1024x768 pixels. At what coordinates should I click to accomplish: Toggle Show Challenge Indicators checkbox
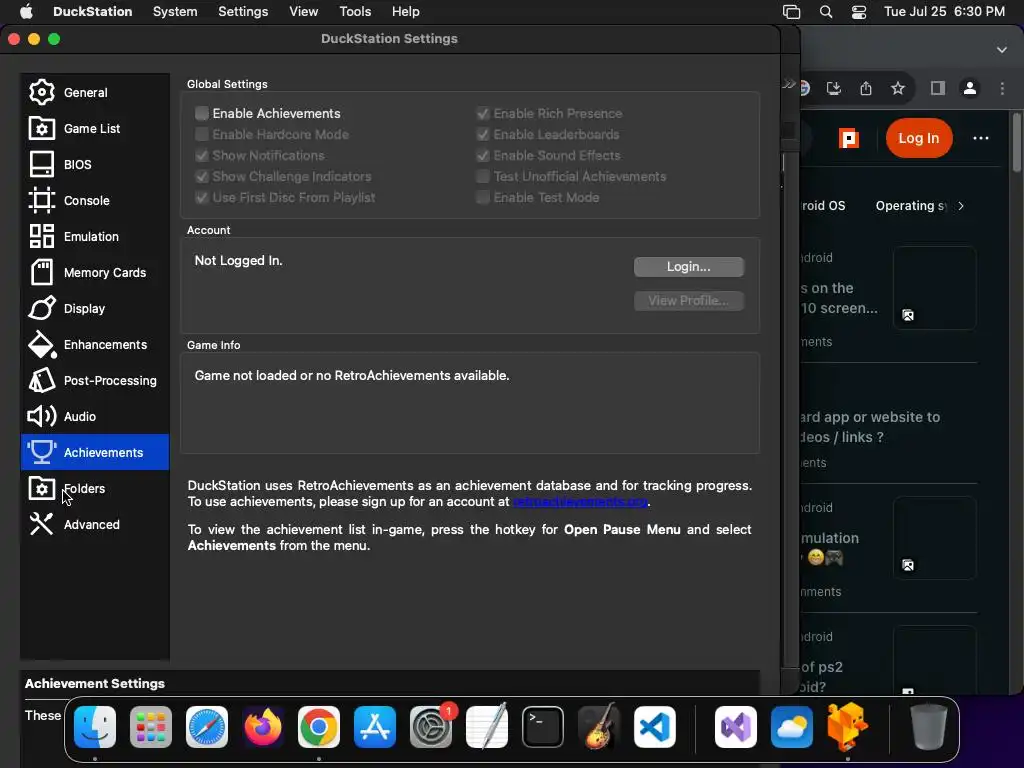click(x=202, y=176)
